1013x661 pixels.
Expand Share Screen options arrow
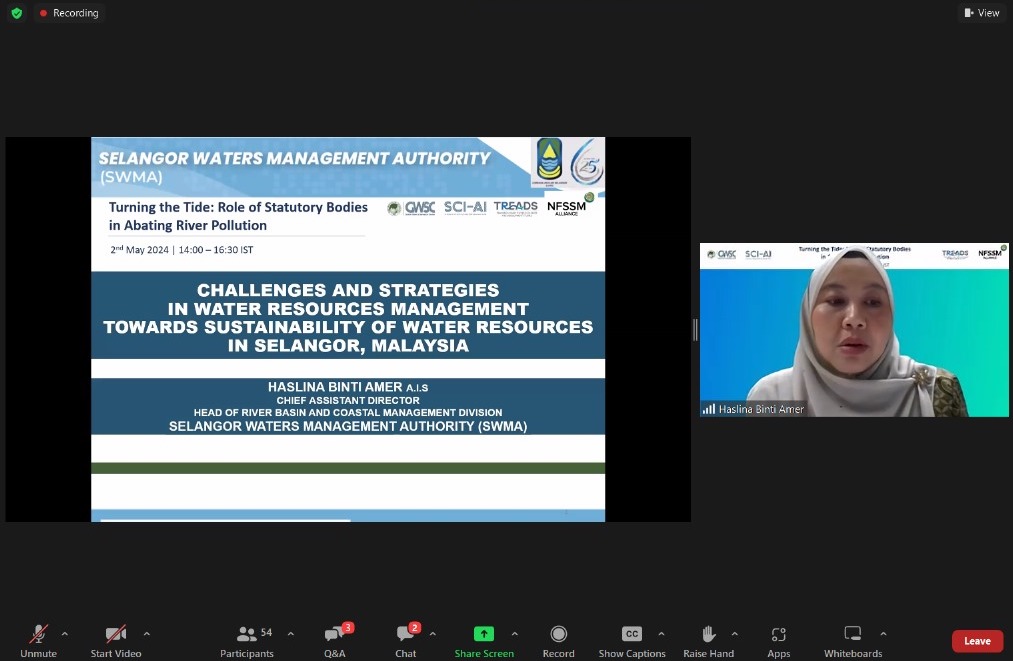[515, 634]
